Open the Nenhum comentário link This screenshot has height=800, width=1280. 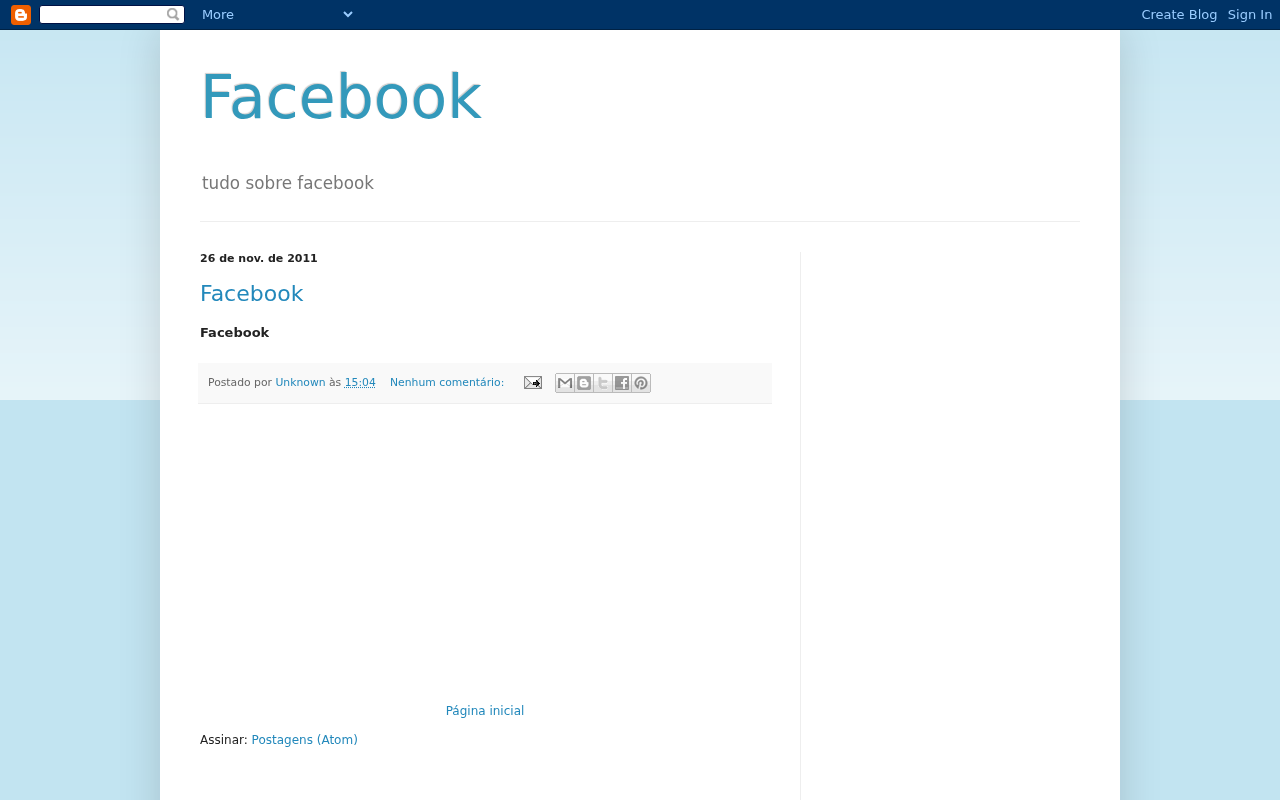coord(447,383)
